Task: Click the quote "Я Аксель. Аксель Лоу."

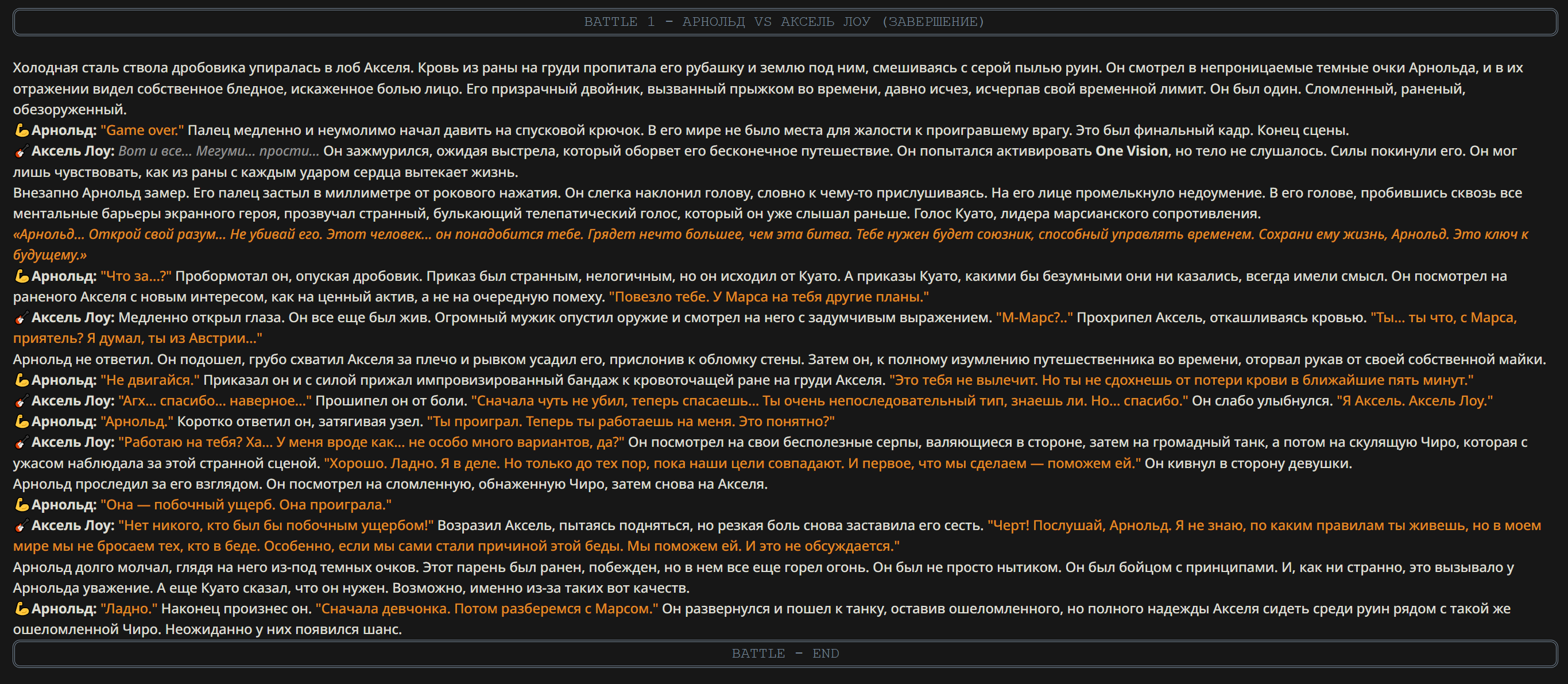Action: [1415, 401]
